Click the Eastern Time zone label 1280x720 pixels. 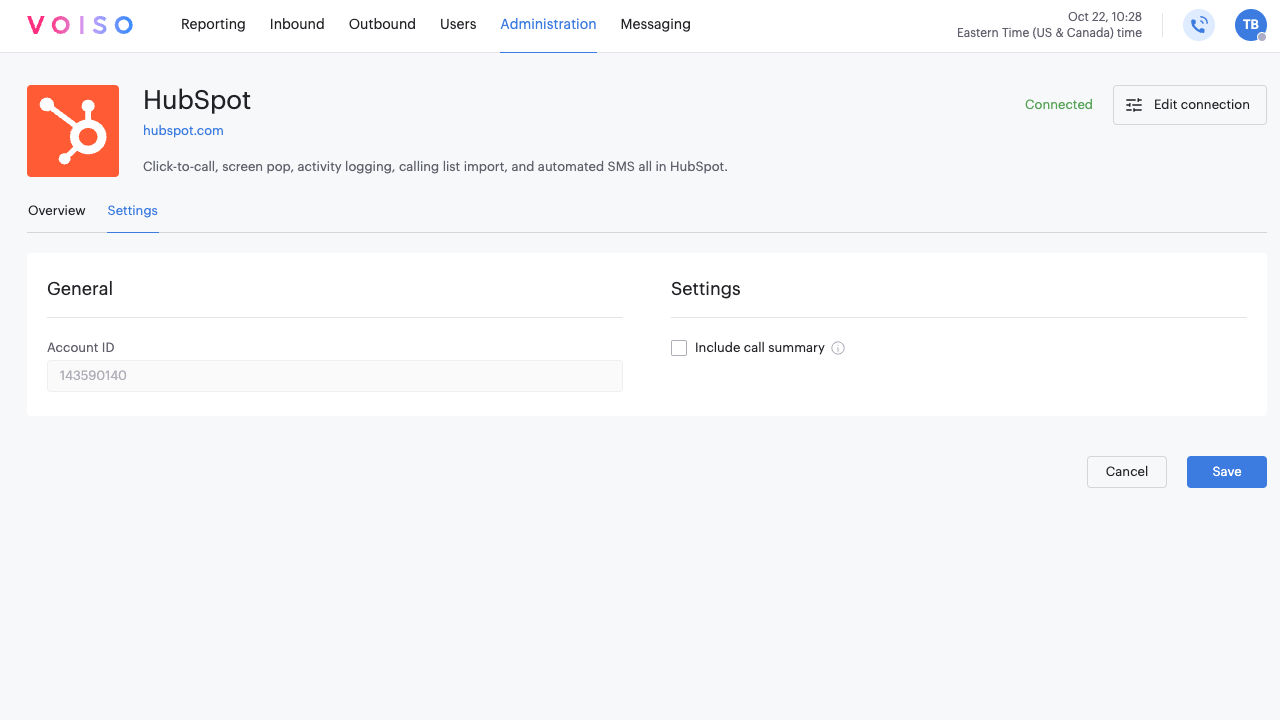tap(1049, 33)
